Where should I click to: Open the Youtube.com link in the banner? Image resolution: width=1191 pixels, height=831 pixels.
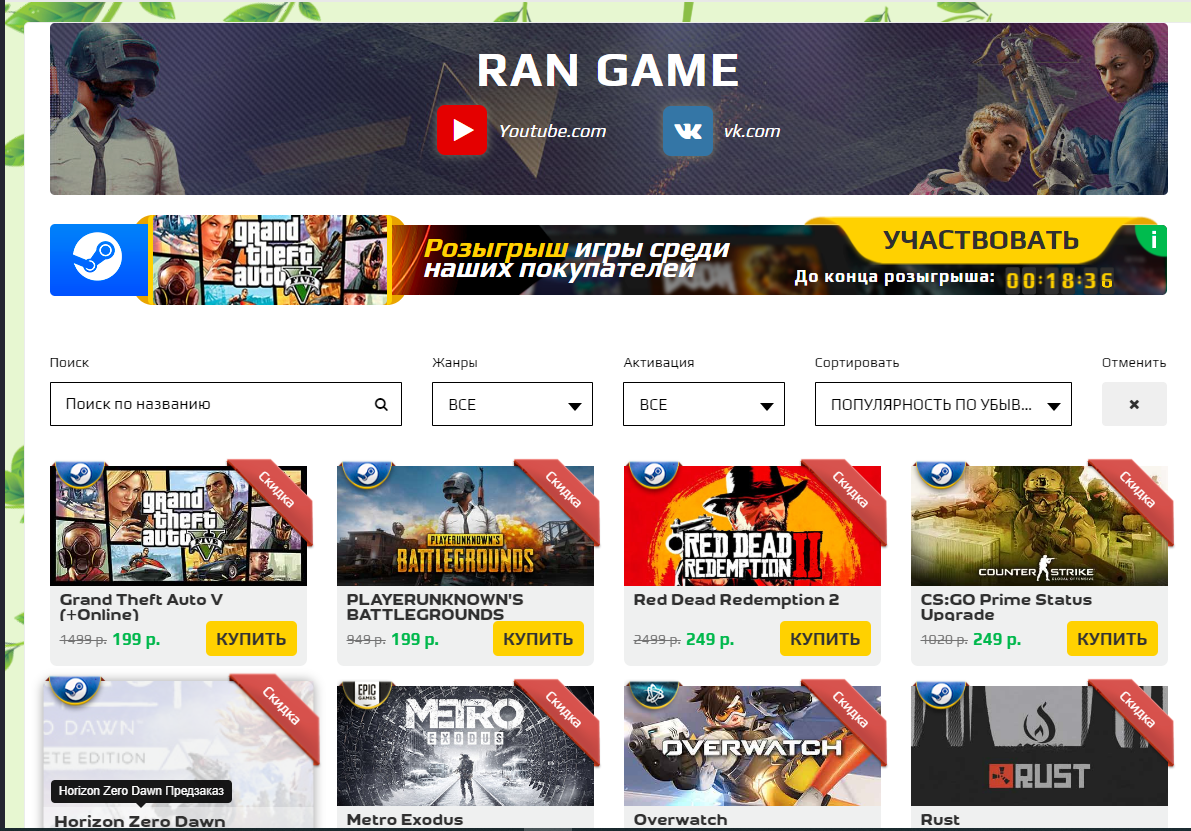pyautogui.click(x=552, y=131)
